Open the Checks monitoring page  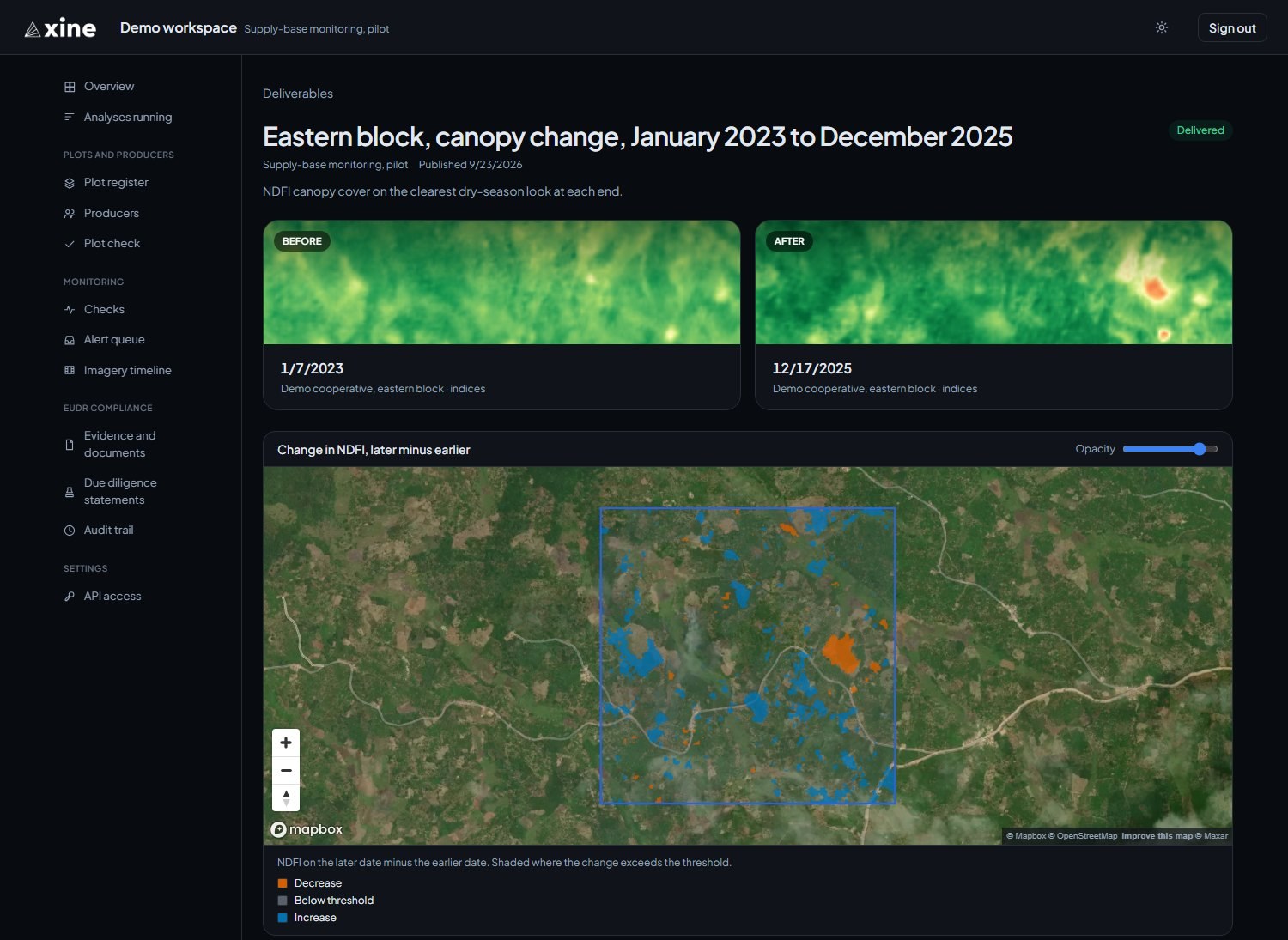click(x=104, y=309)
